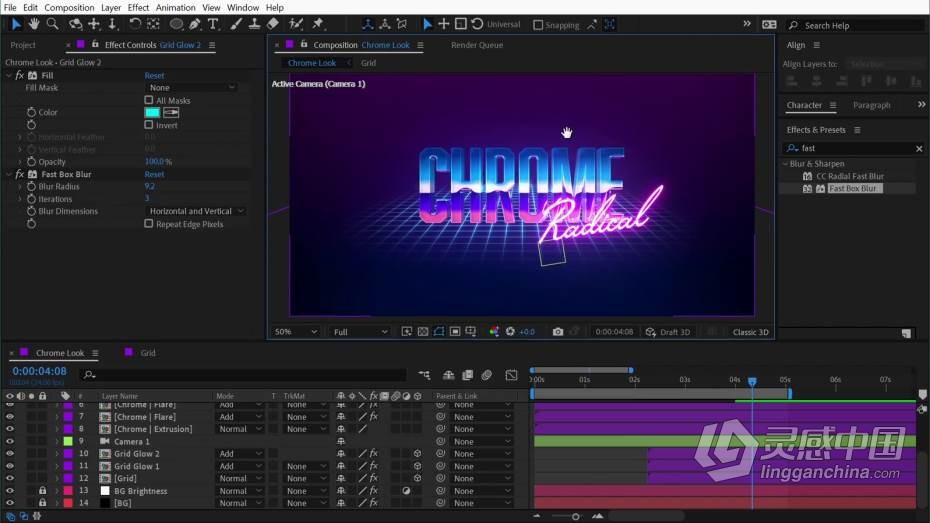Enable motion blur for timeline layers
Viewport: 930px width, 523px height.
click(487, 375)
